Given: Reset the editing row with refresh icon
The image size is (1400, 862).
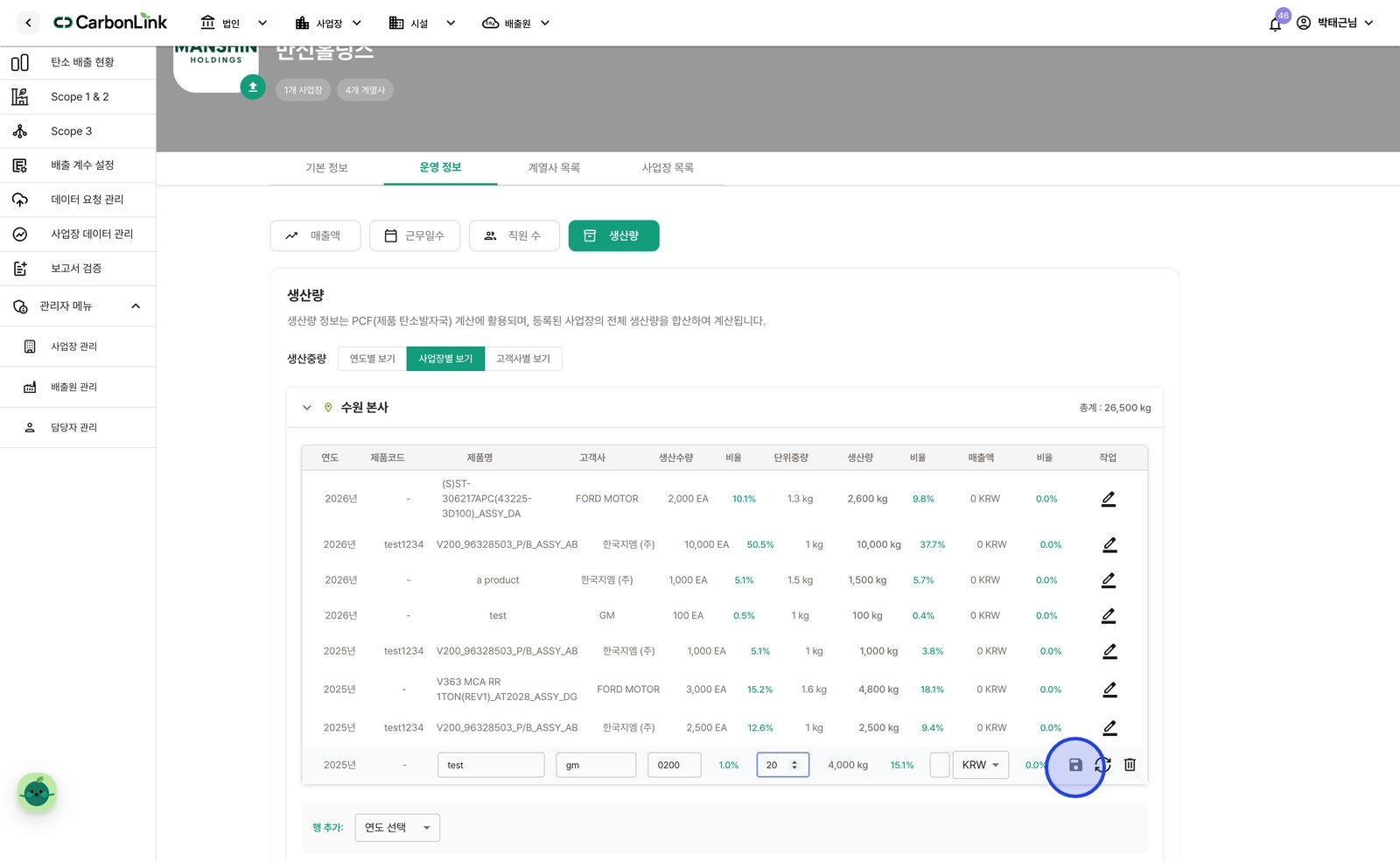Looking at the screenshot, I should click(1102, 765).
